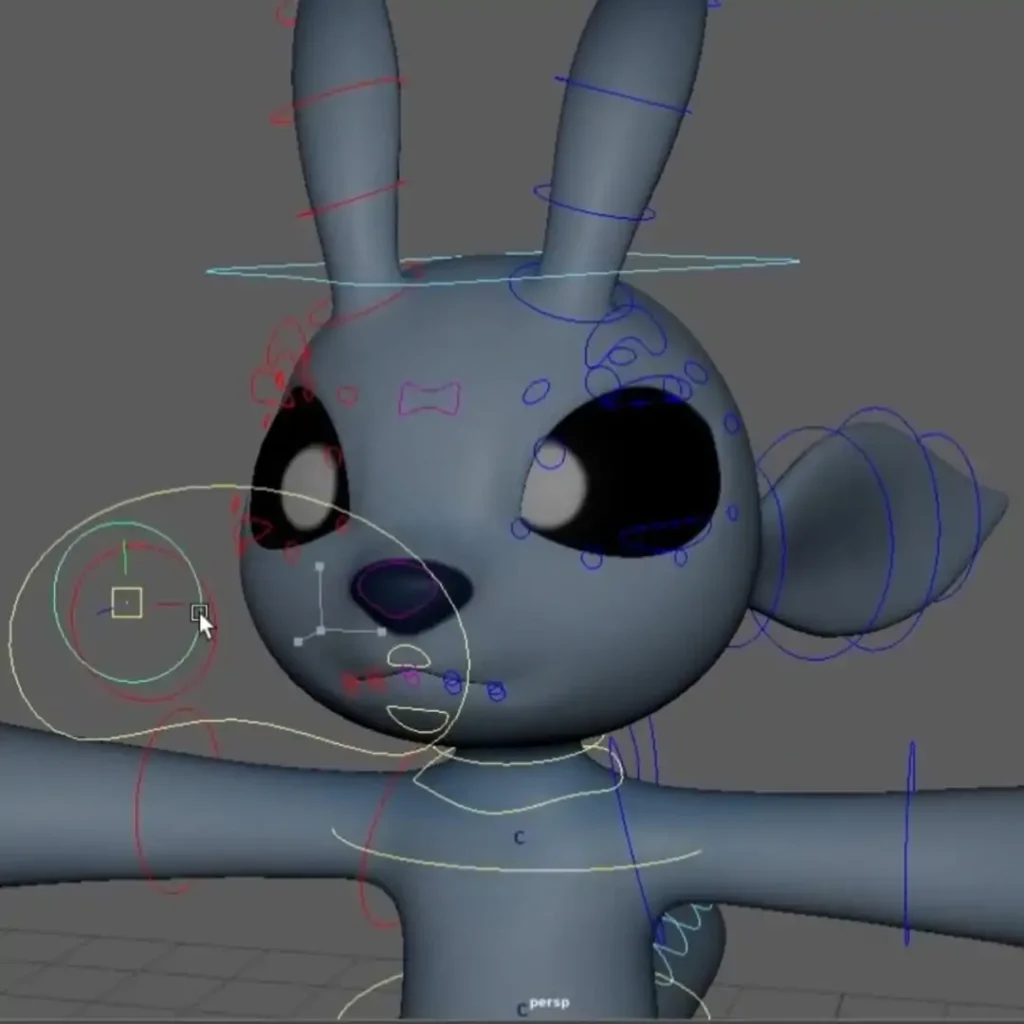Select the large red ellipse control around the arm
The image size is (1024, 1024).
(176, 800)
